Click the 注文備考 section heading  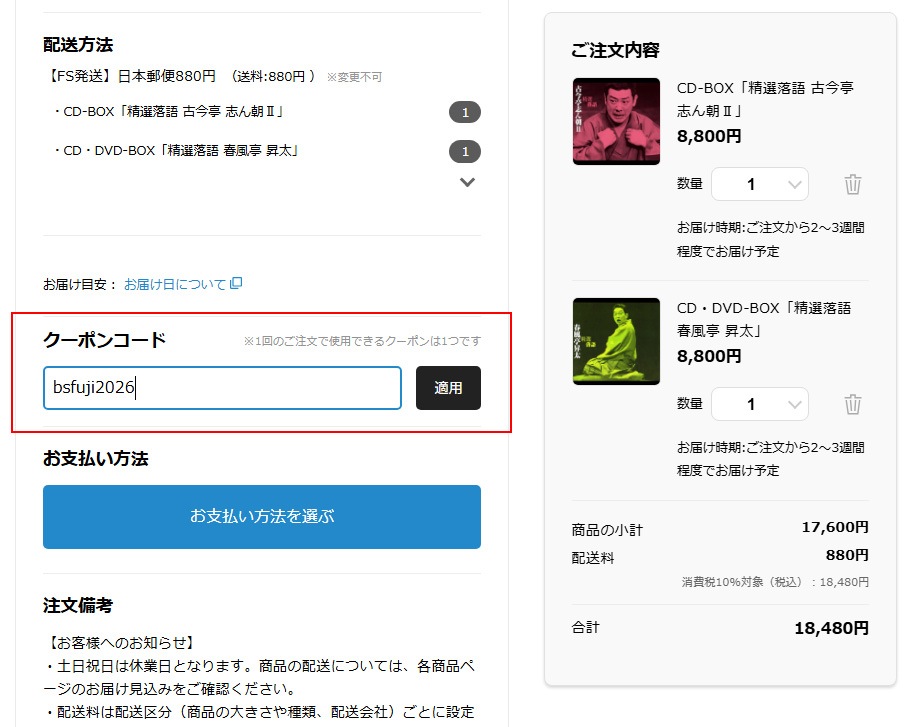78,605
